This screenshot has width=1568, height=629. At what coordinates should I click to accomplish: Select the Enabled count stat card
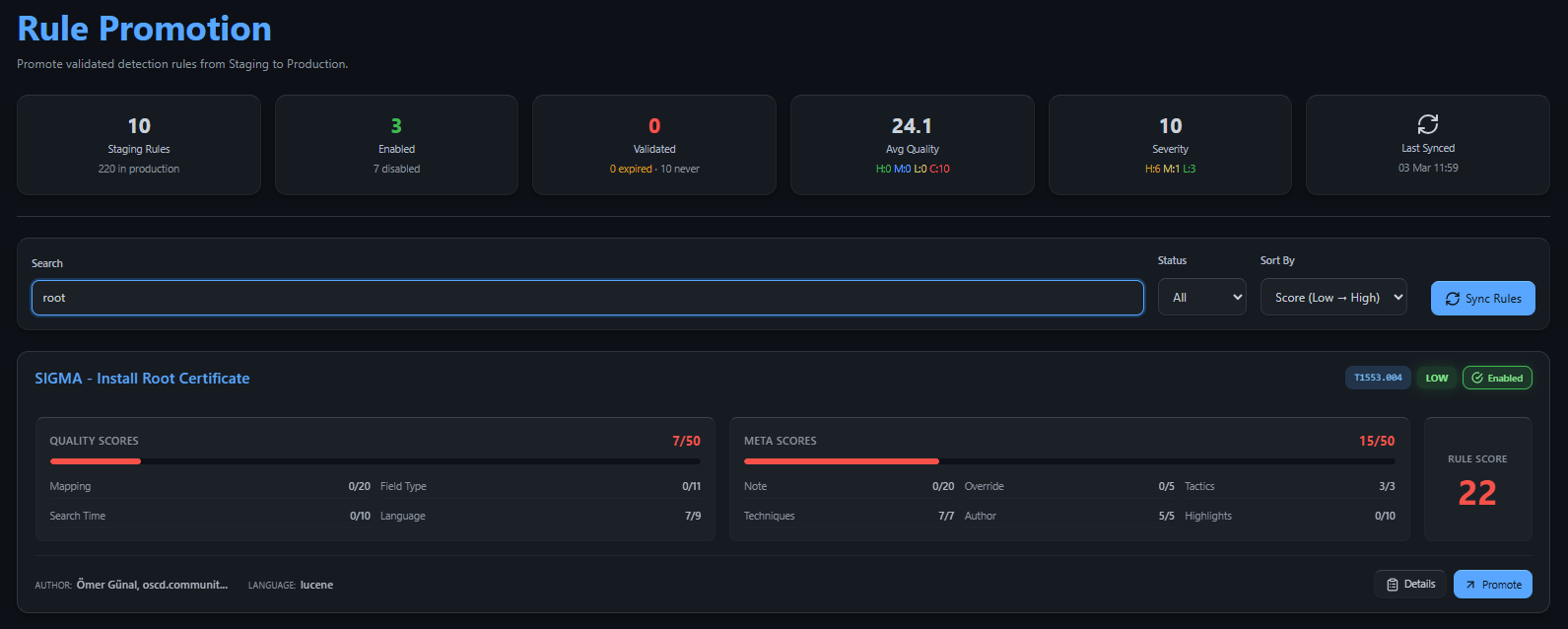(x=396, y=145)
